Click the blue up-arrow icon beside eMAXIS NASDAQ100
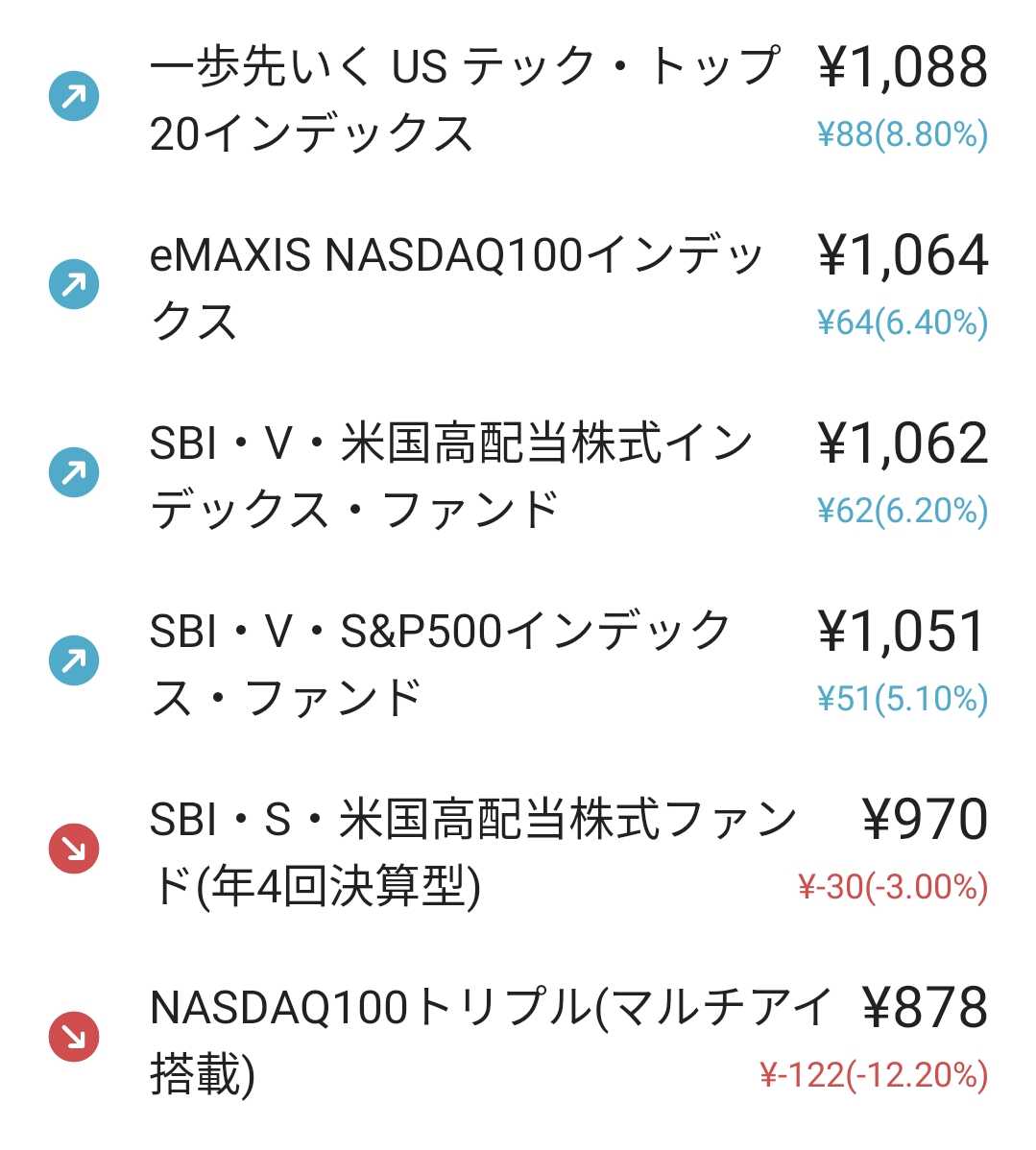The image size is (1036, 1150). click(74, 284)
